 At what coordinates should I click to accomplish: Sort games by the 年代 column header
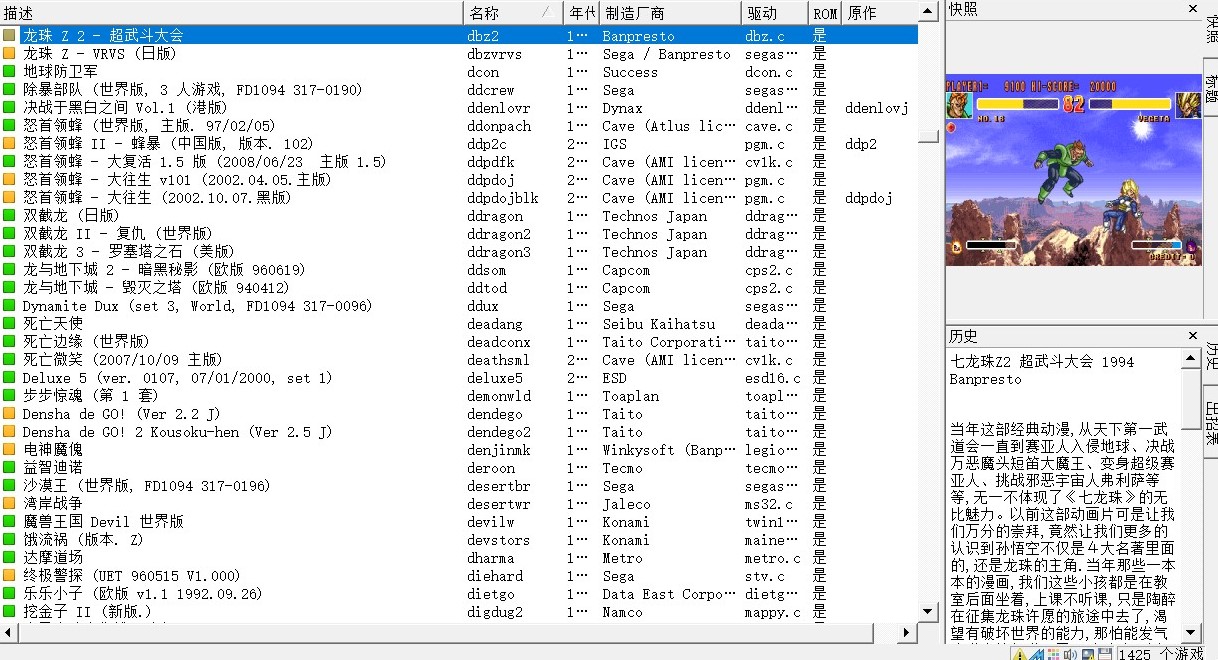(x=581, y=13)
